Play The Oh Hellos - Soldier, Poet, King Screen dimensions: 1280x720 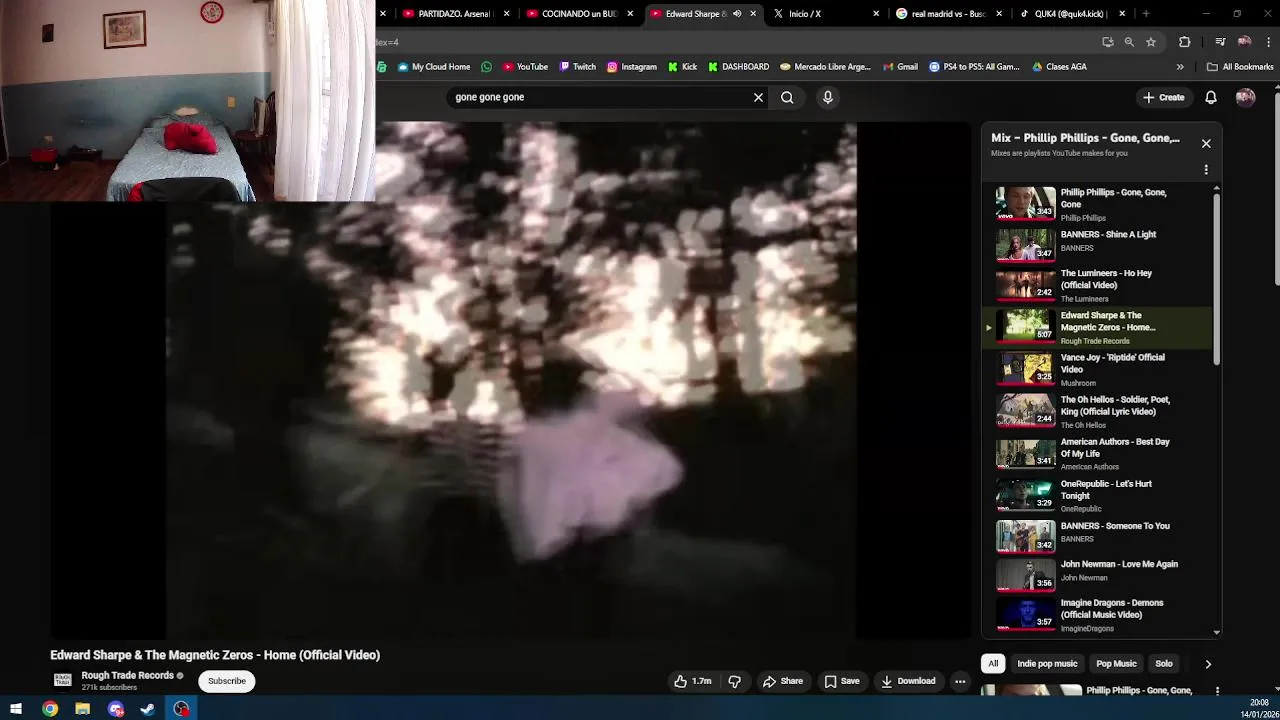1098,411
